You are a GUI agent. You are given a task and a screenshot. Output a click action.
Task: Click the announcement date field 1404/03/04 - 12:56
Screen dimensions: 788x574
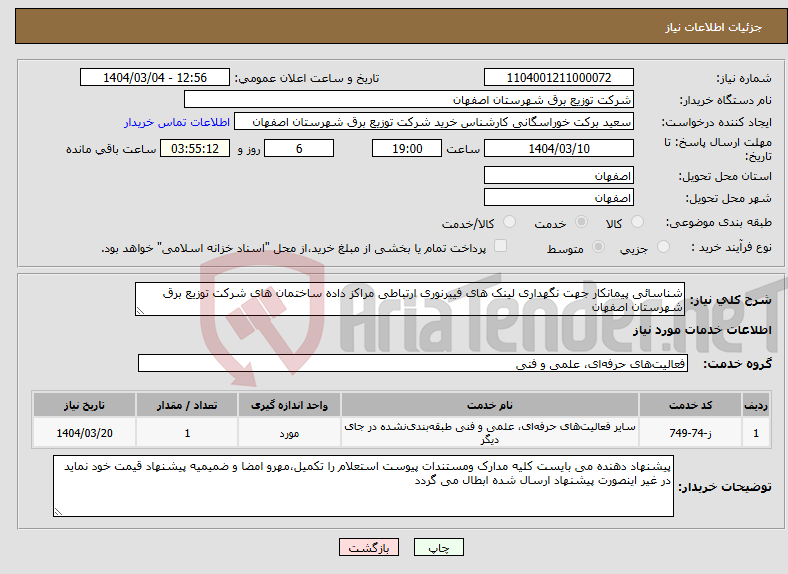point(155,77)
